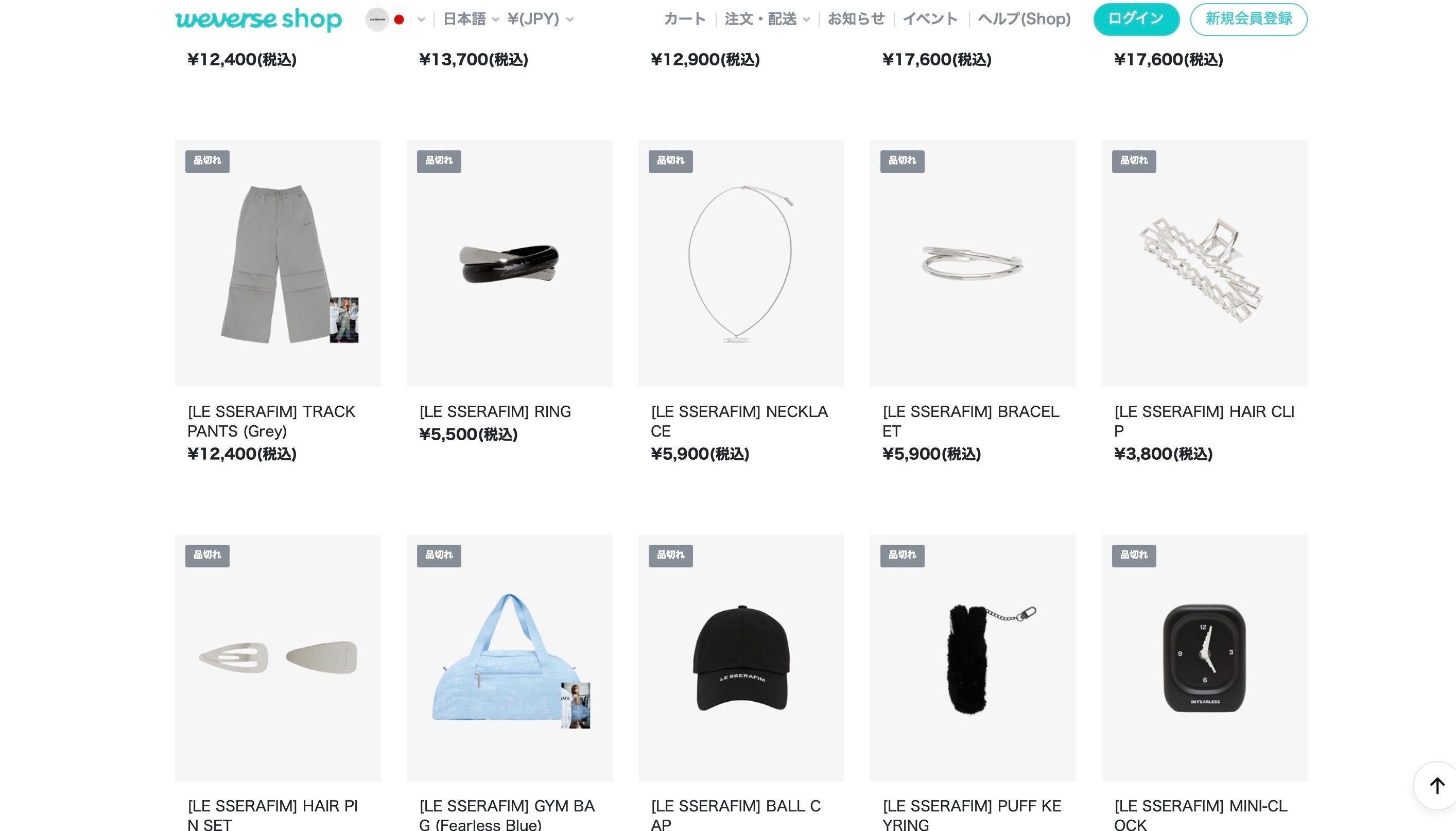1456x831 pixels.
Task: Open the grey TRACK PANTS product image
Action: pyautogui.click(x=278, y=263)
